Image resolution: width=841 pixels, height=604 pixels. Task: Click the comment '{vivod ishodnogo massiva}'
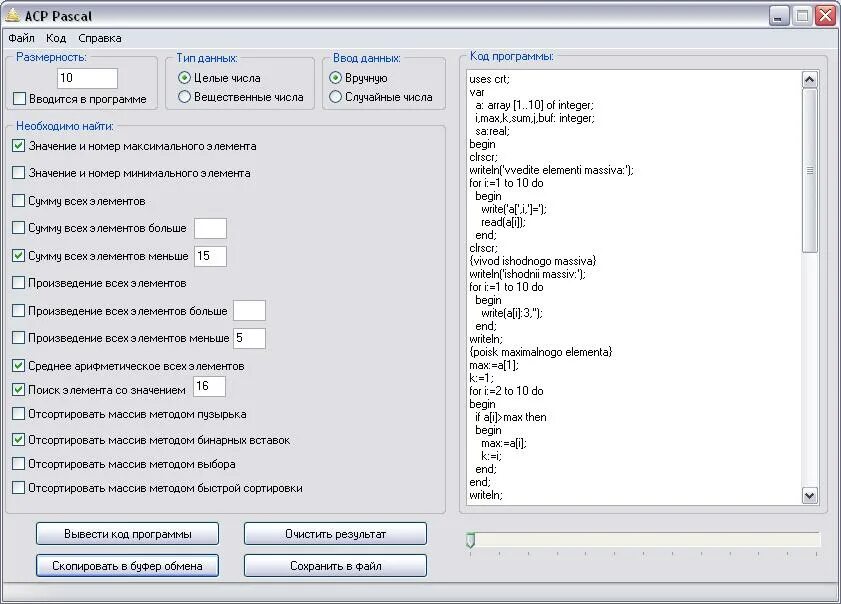tap(533, 261)
